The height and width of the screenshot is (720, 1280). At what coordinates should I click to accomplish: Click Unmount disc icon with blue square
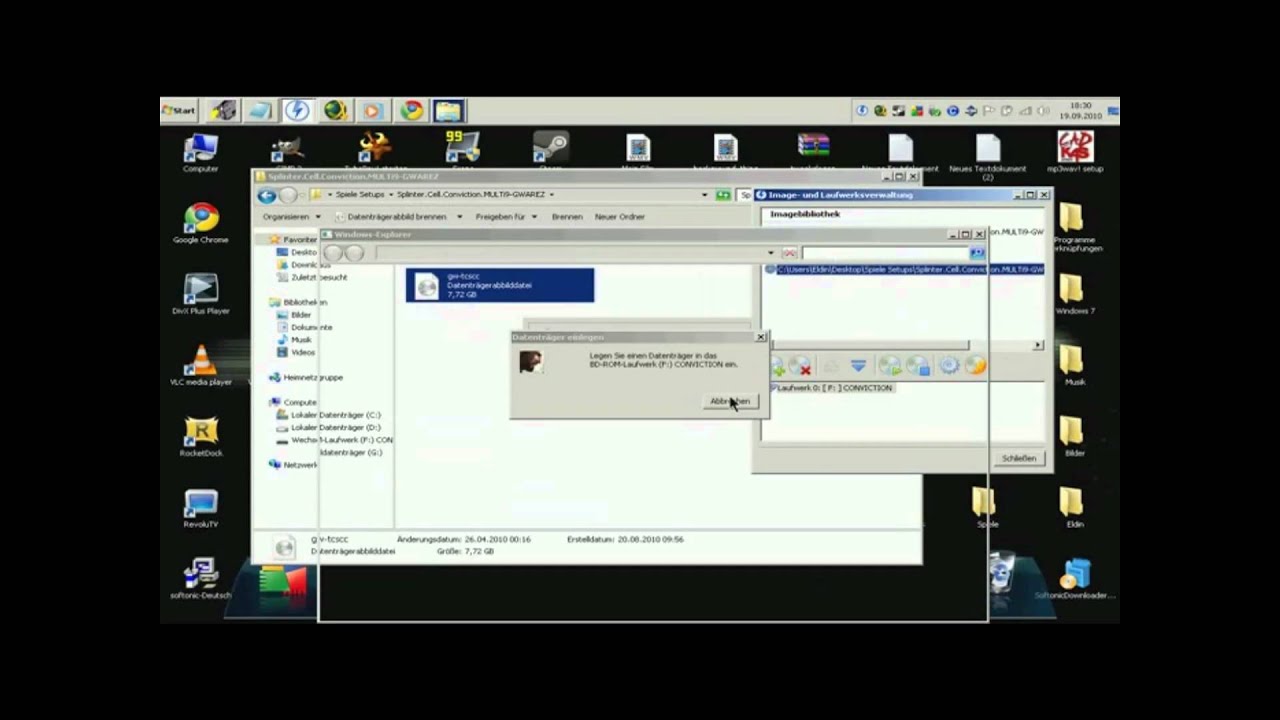point(917,367)
